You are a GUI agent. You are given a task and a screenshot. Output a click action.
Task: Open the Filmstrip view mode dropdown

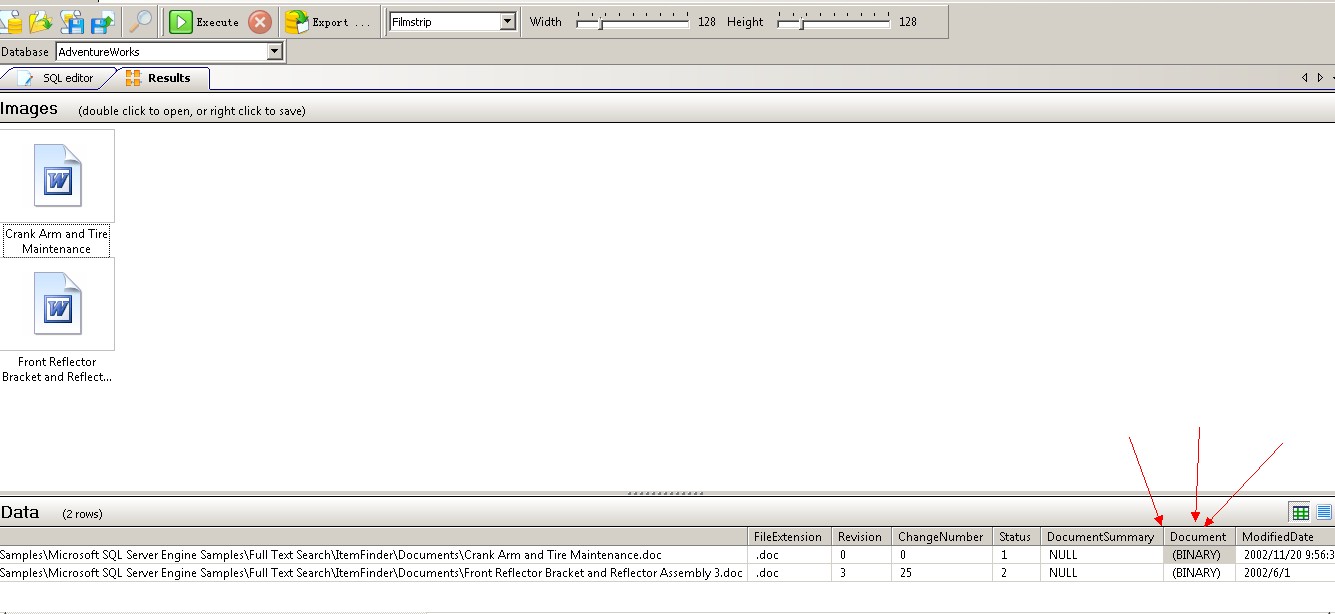point(507,21)
